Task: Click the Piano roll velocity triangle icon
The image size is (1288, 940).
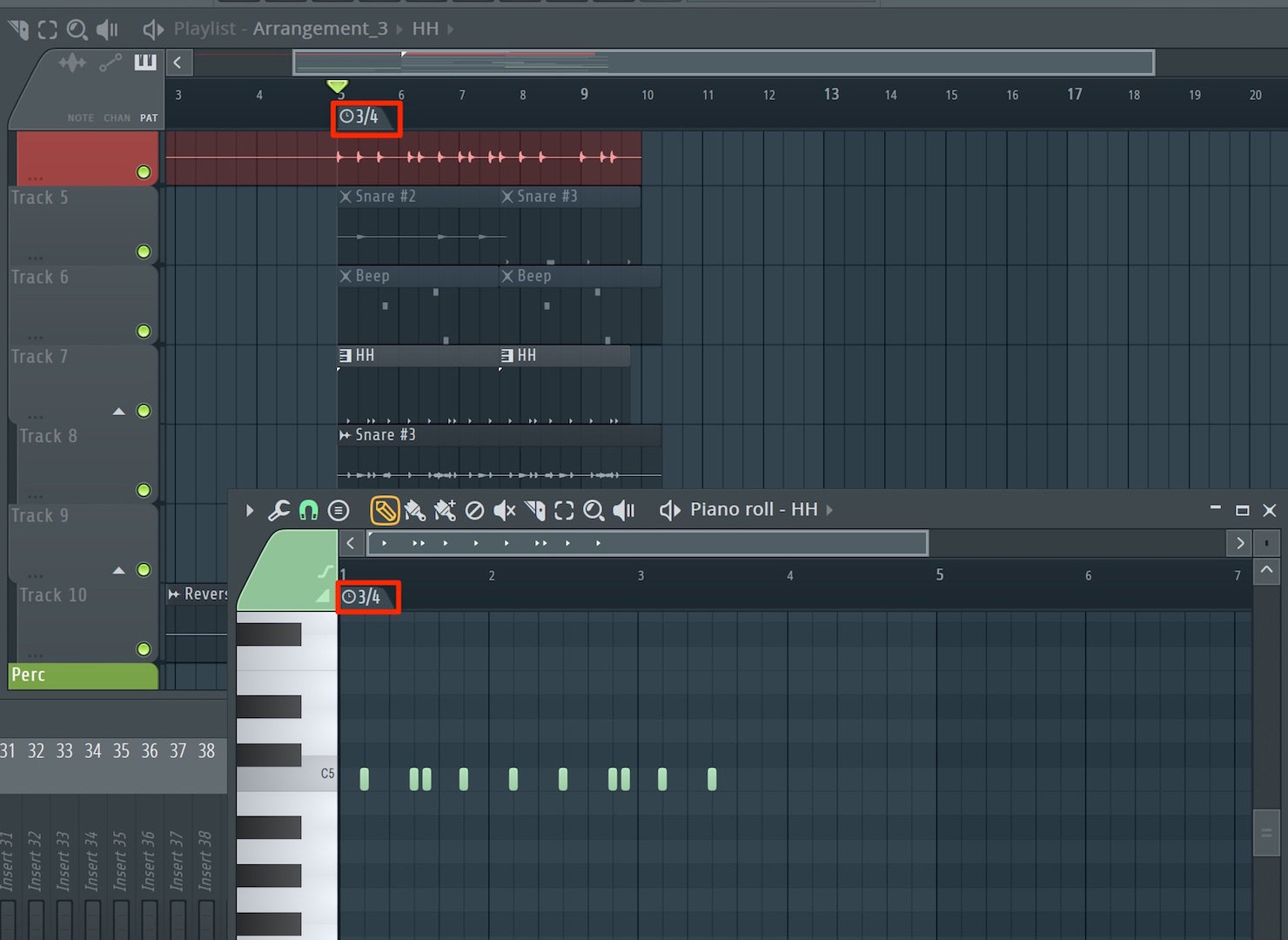Action: [323, 596]
